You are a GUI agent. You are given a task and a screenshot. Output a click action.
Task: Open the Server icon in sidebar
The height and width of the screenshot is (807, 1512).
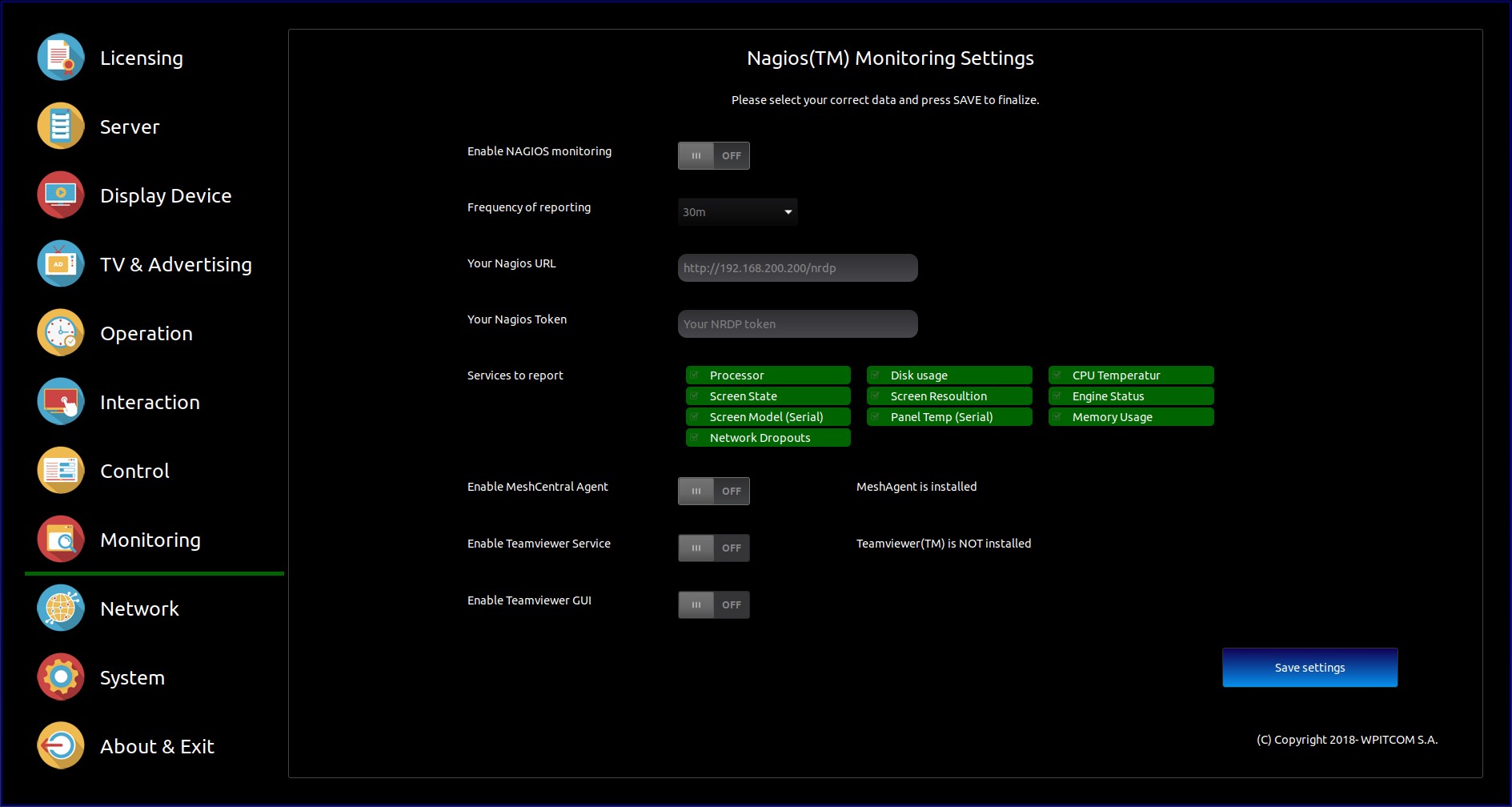point(61,126)
